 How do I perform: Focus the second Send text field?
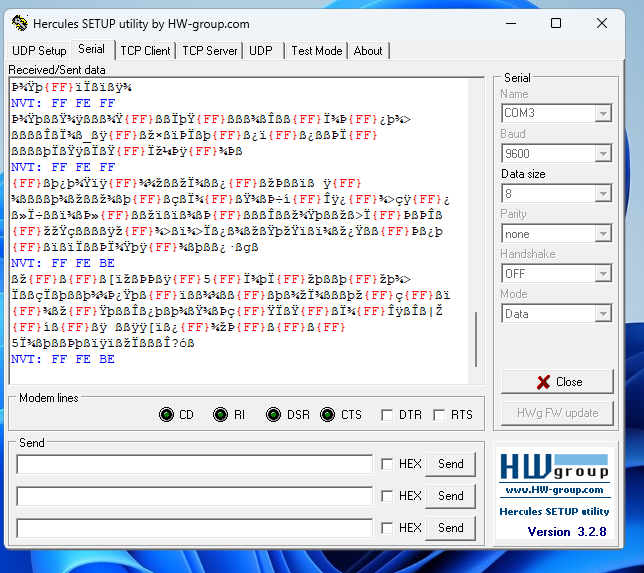tap(195, 496)
